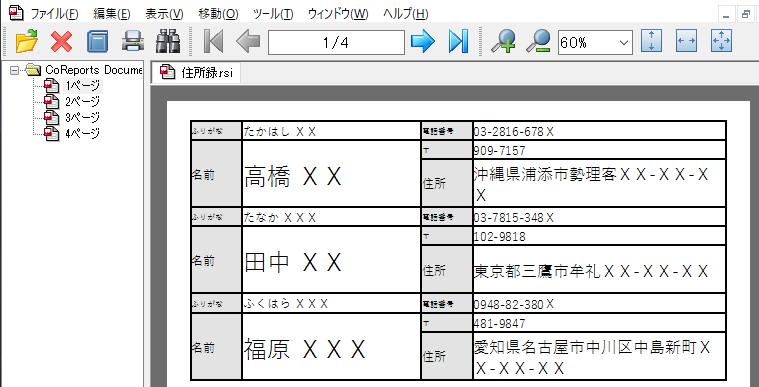The width and height of the screenshot is (759, 387).
Task: Zoom in with the magnifier plus icon
Action: click(503, 42)
